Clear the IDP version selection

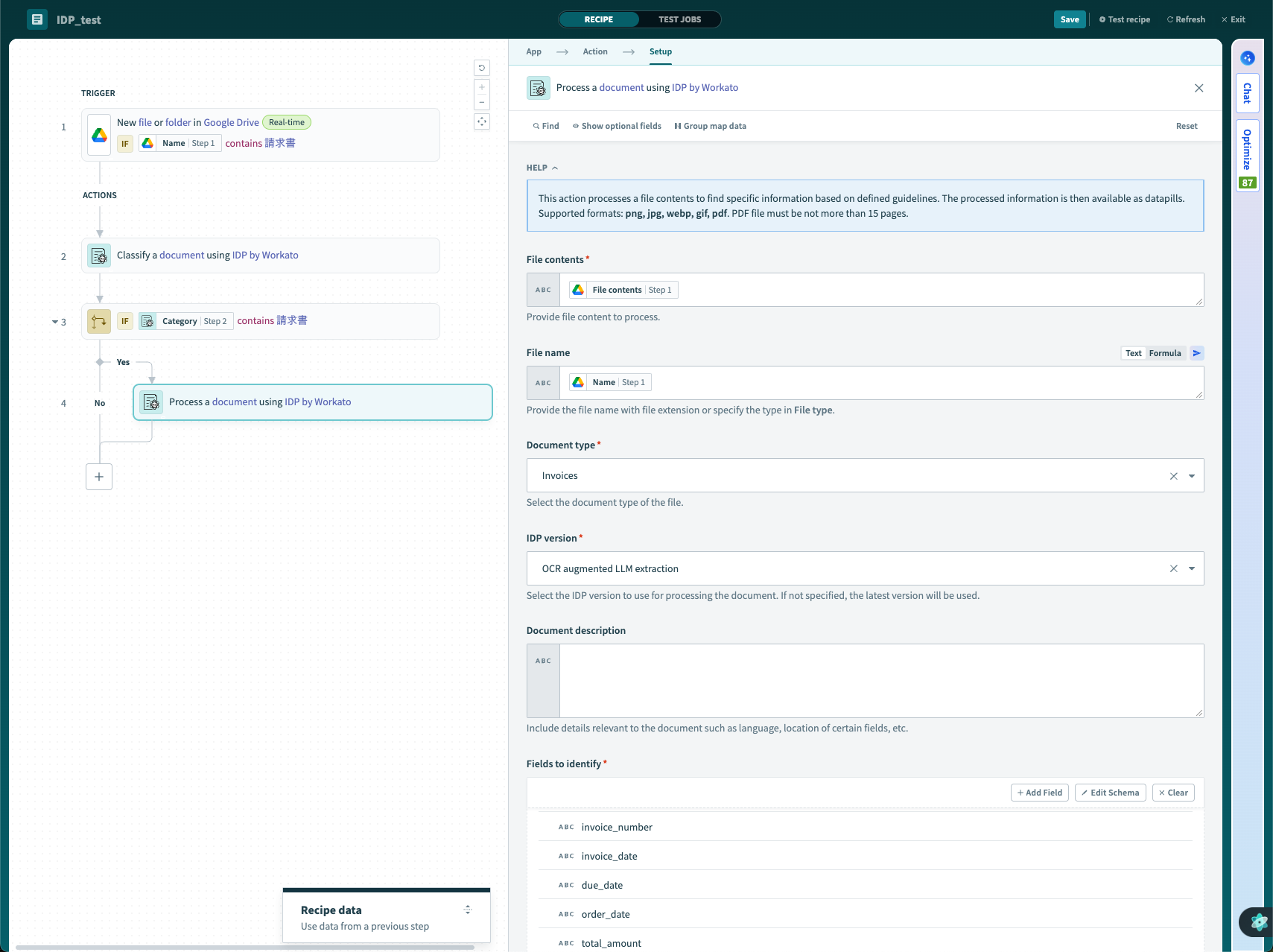click(x=1174, y=569)
